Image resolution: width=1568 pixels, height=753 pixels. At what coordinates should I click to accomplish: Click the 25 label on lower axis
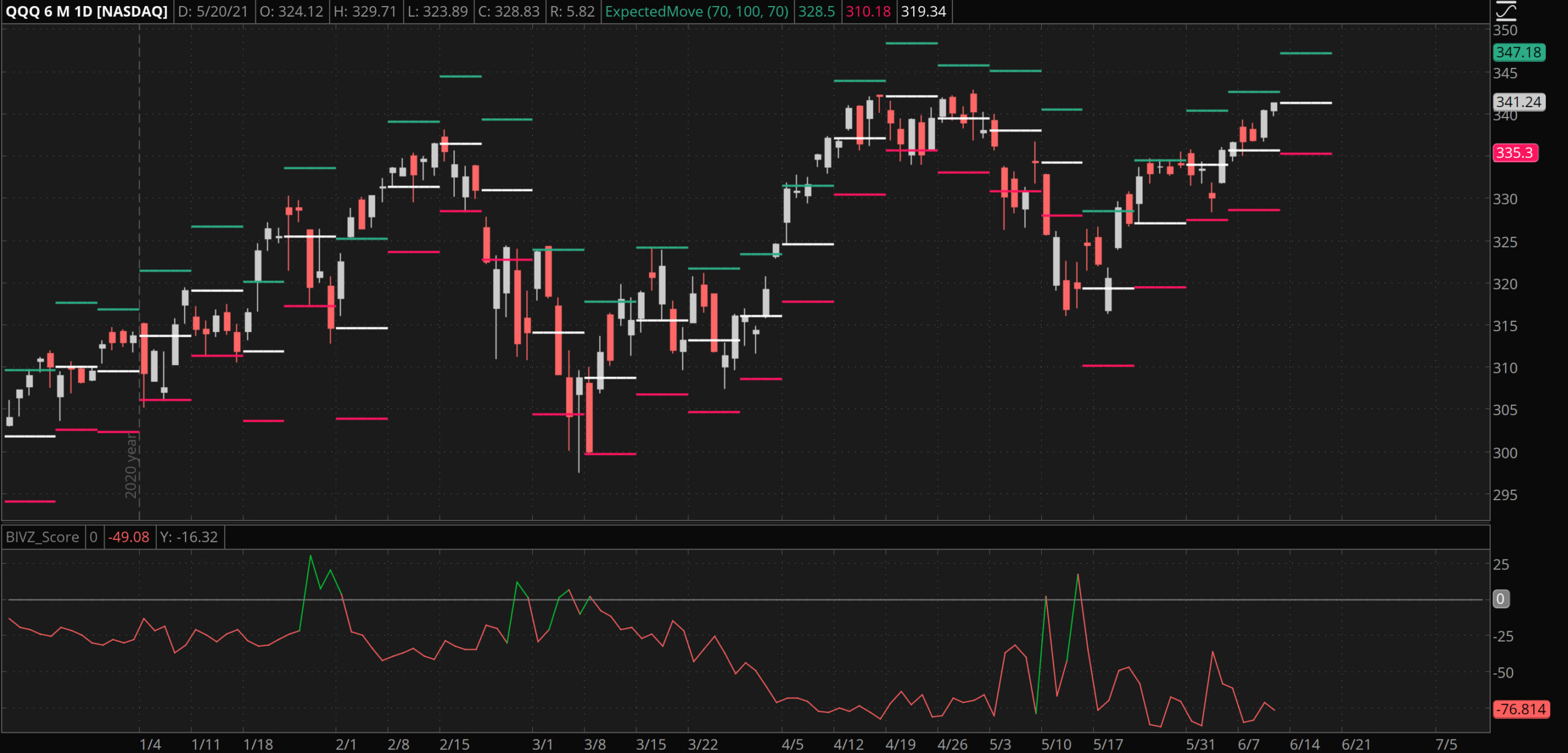click(1501, 564)
